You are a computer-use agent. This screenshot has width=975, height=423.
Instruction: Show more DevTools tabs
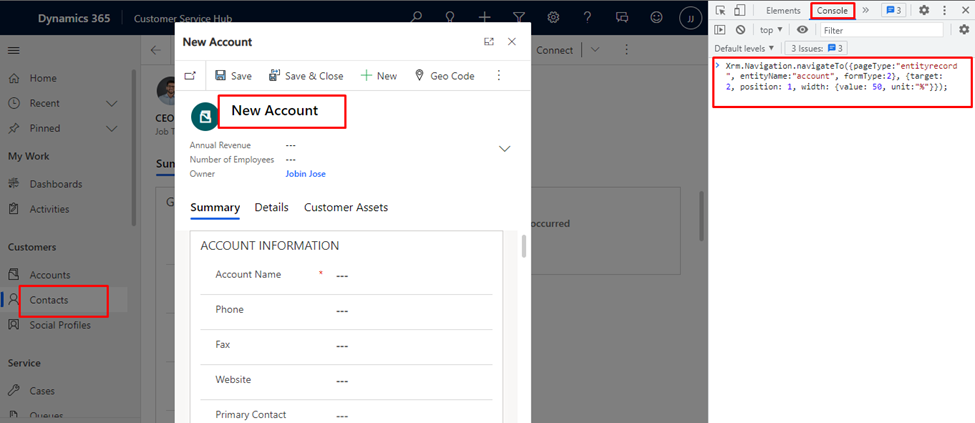pyautogui.click(x=865, y=11)
